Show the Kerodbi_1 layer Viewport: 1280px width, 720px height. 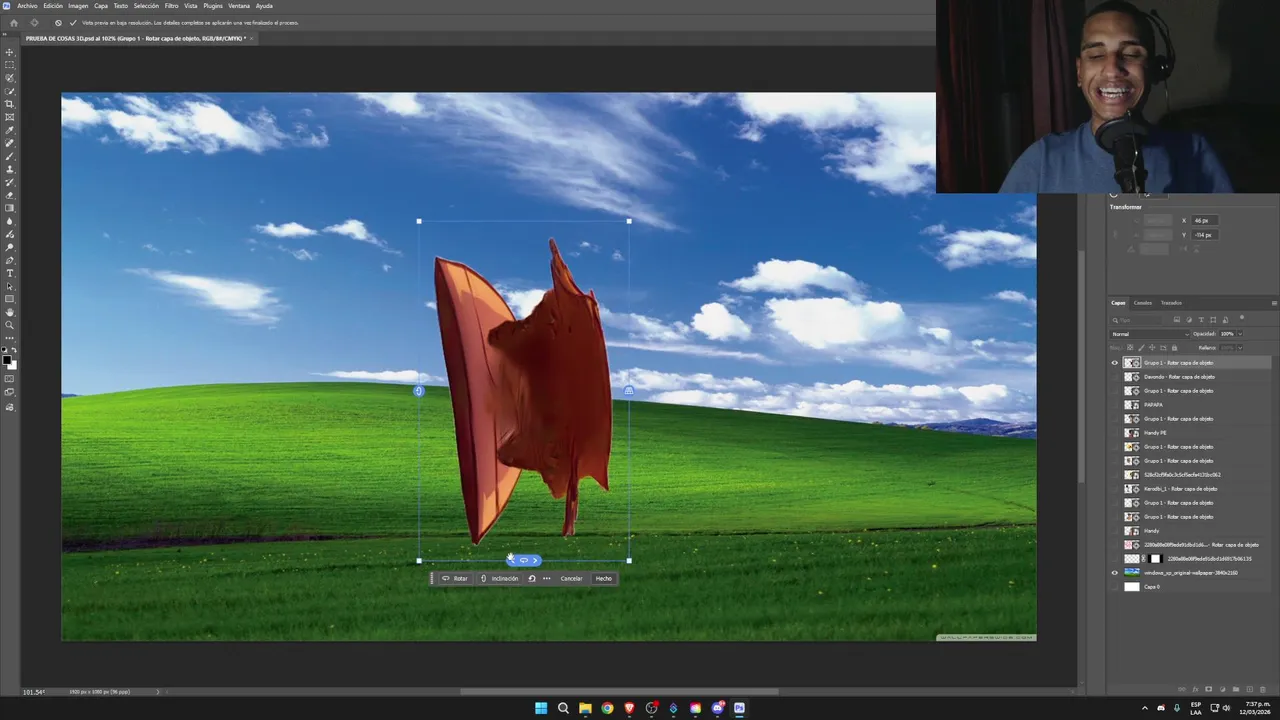click(1115, 489)
